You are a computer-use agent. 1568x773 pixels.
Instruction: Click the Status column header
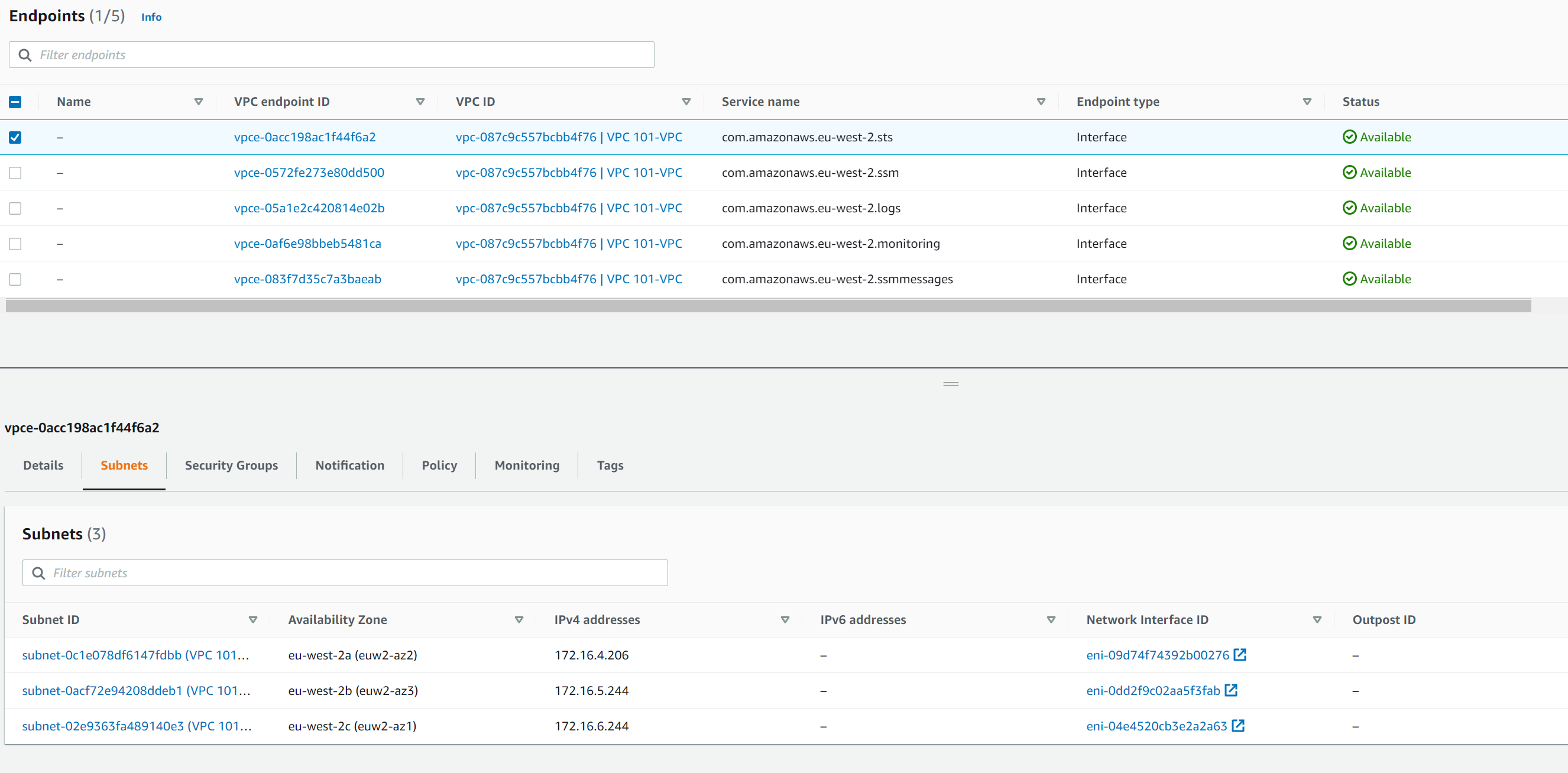(1361, 102)
